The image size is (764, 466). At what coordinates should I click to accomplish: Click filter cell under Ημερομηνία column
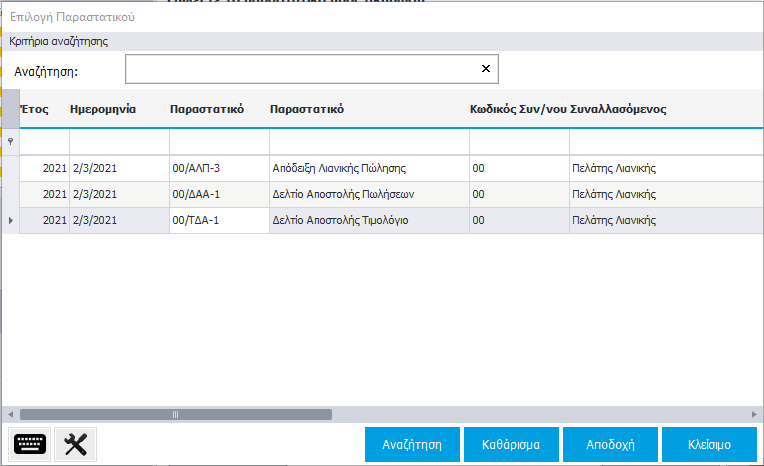(x=118, y=143)
